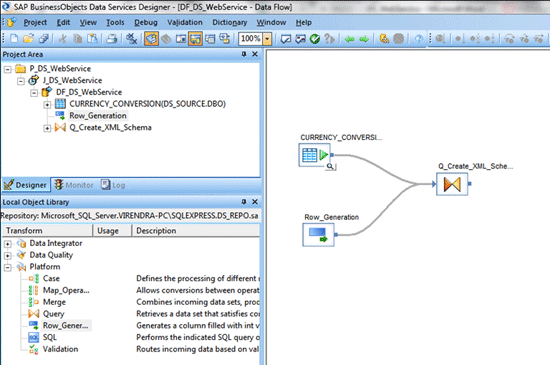Switch to the Monitor tab

click(74, 185)
